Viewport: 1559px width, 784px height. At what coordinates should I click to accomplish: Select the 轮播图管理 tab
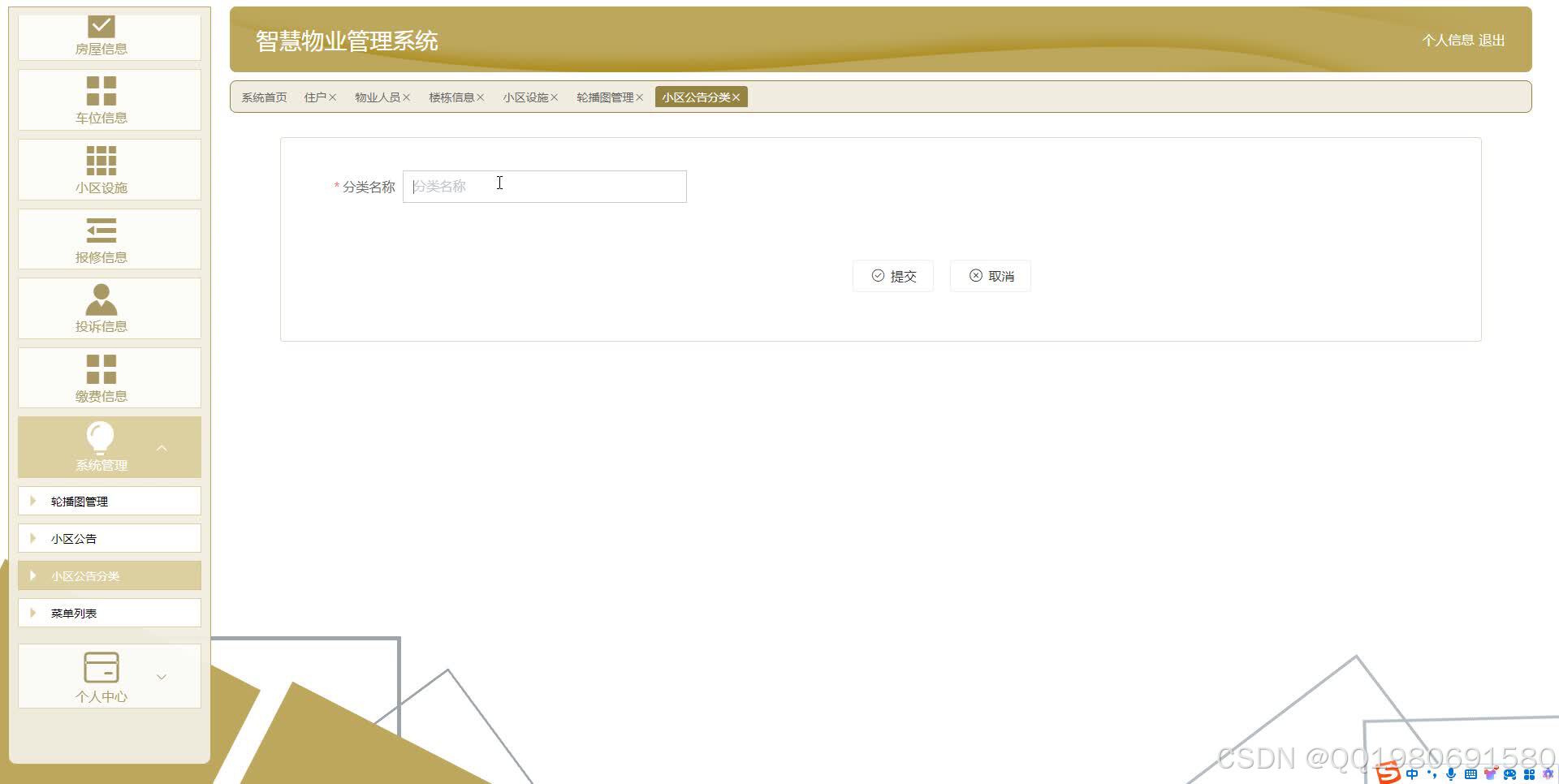point(605,97)
